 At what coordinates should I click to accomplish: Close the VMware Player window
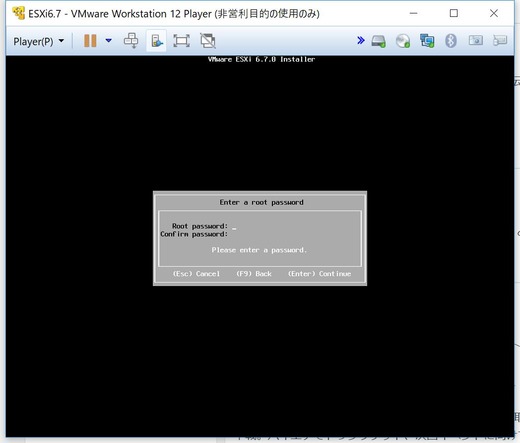click(x=494, y=13)
